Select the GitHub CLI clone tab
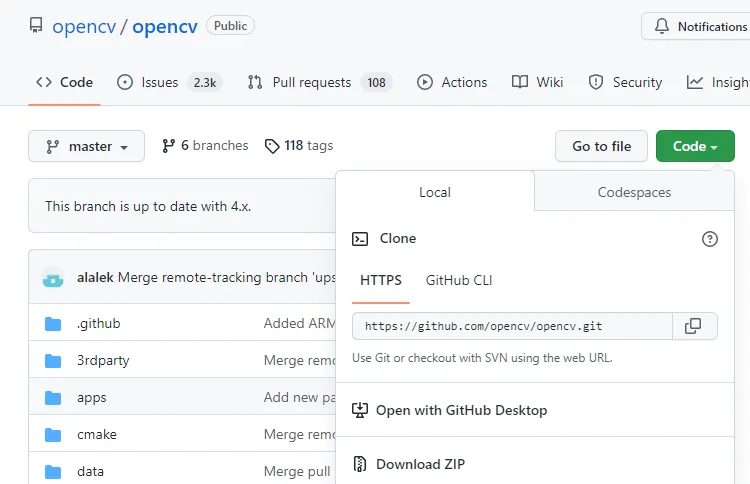 click(459, 281)
